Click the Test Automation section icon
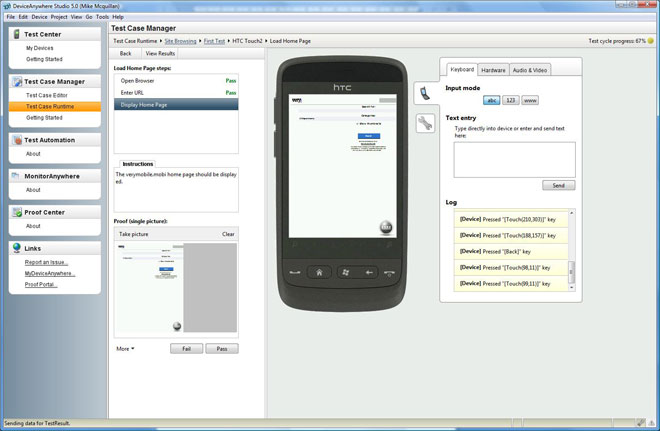Viewport: 660px width, 431px height. click(x=16, y=140)
